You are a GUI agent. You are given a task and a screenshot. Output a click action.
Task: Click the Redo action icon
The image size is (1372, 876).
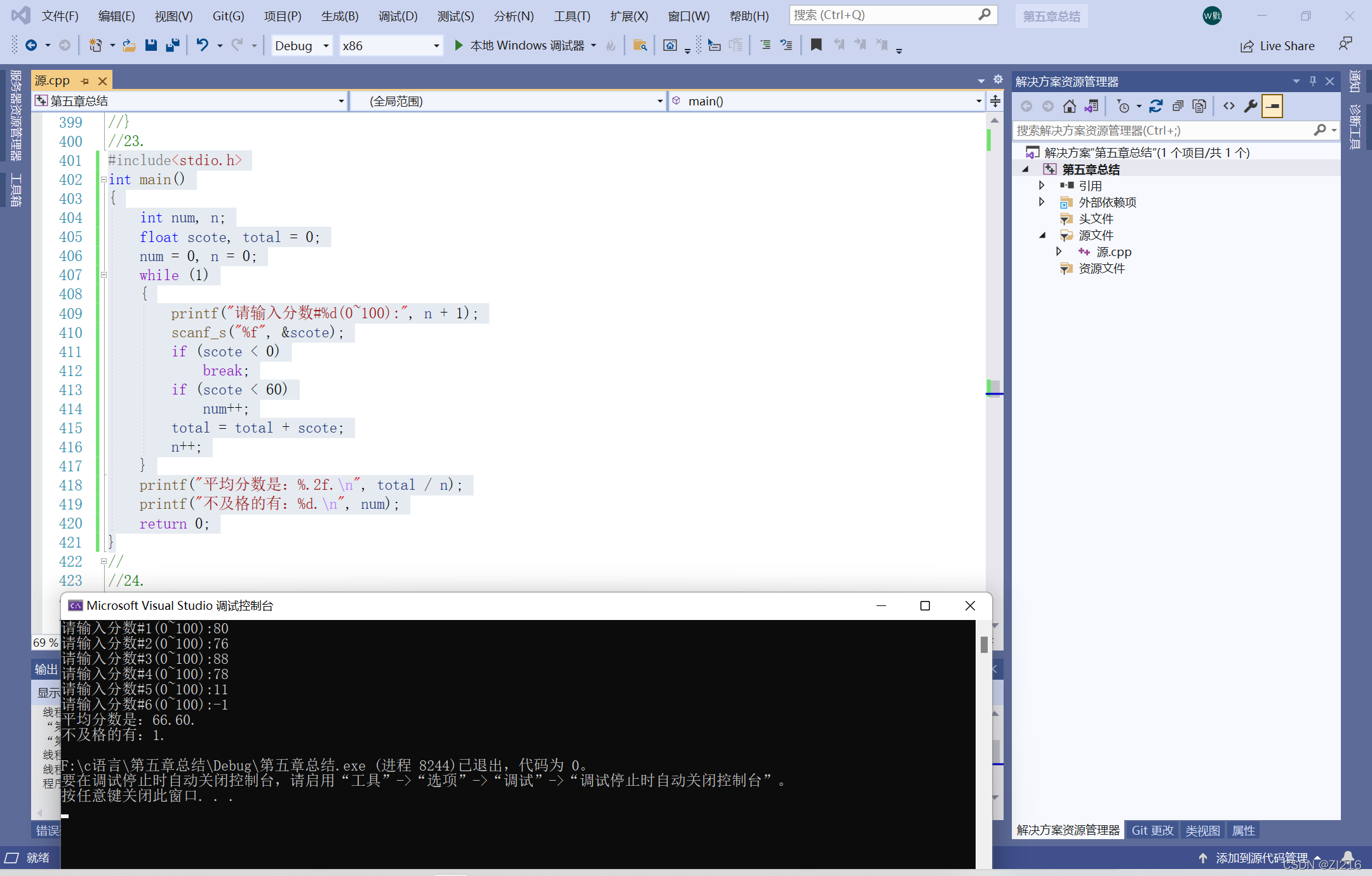point(237,46)
